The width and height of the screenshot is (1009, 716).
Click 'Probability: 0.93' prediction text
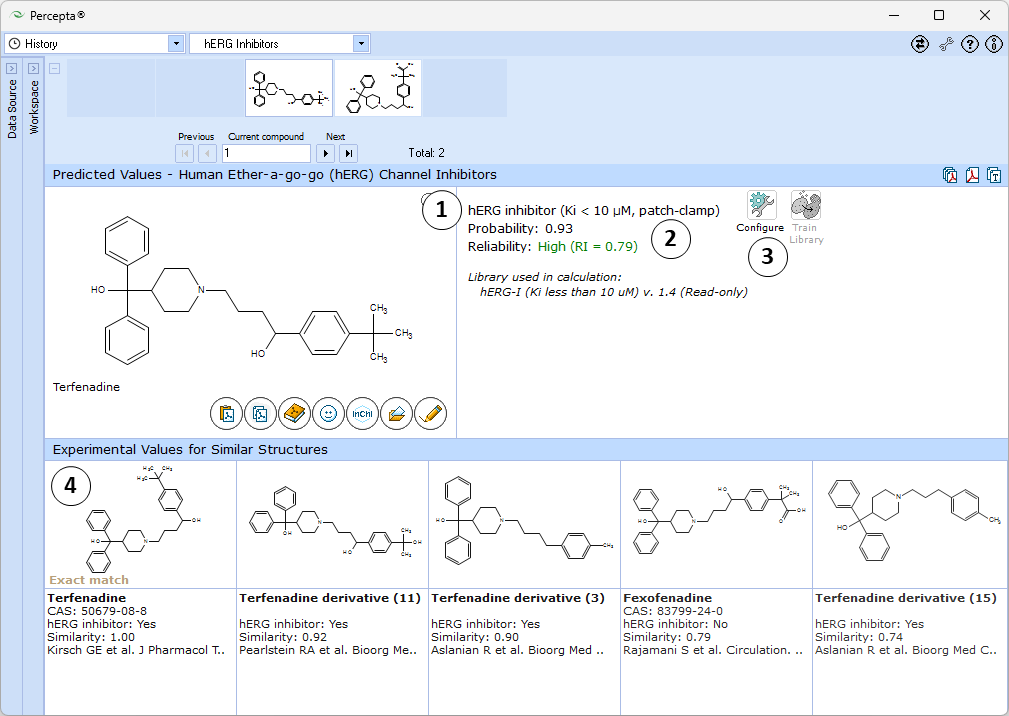click(x=520, y=228)
